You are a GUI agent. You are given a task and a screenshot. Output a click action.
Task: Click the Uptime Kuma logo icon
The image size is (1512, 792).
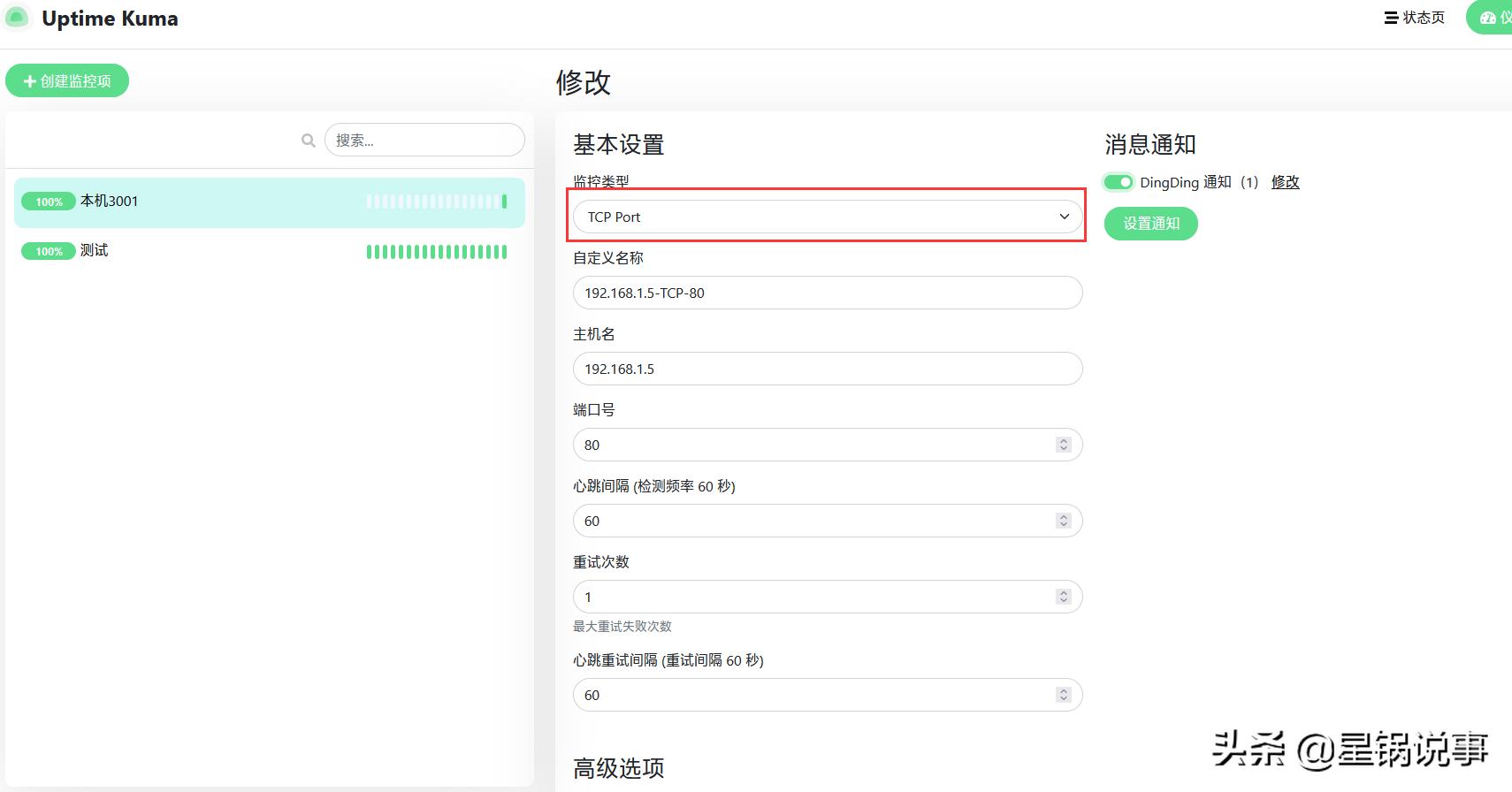tap(16, 18)
